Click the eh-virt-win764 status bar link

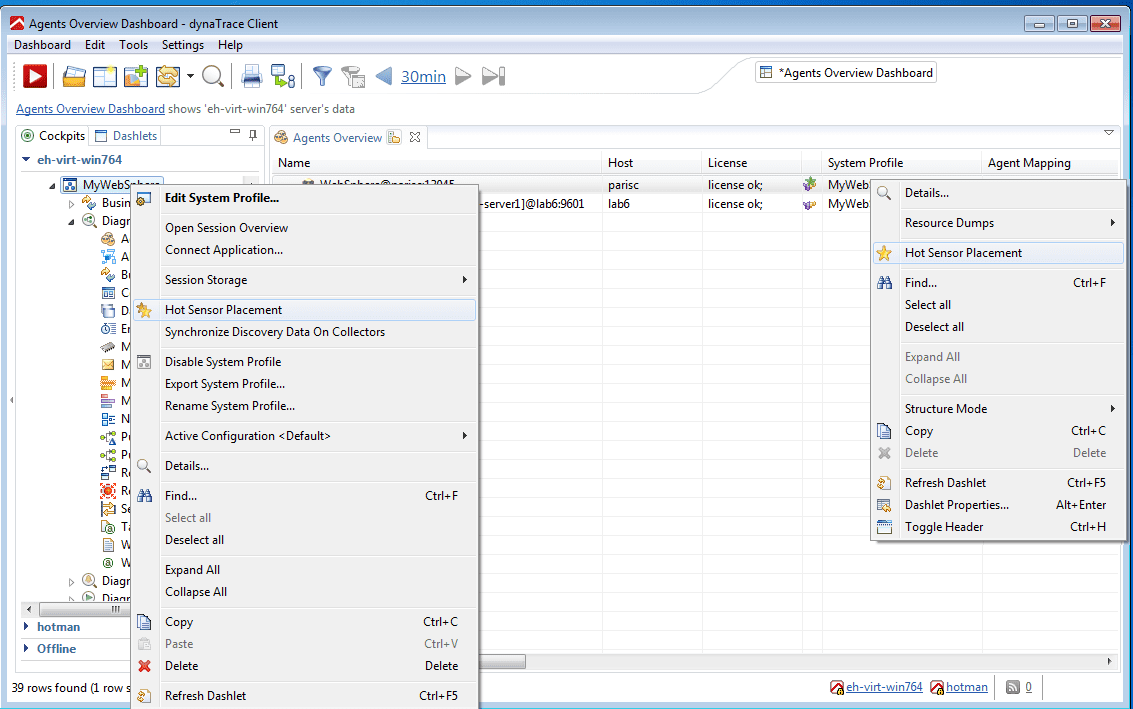point(884,687)
